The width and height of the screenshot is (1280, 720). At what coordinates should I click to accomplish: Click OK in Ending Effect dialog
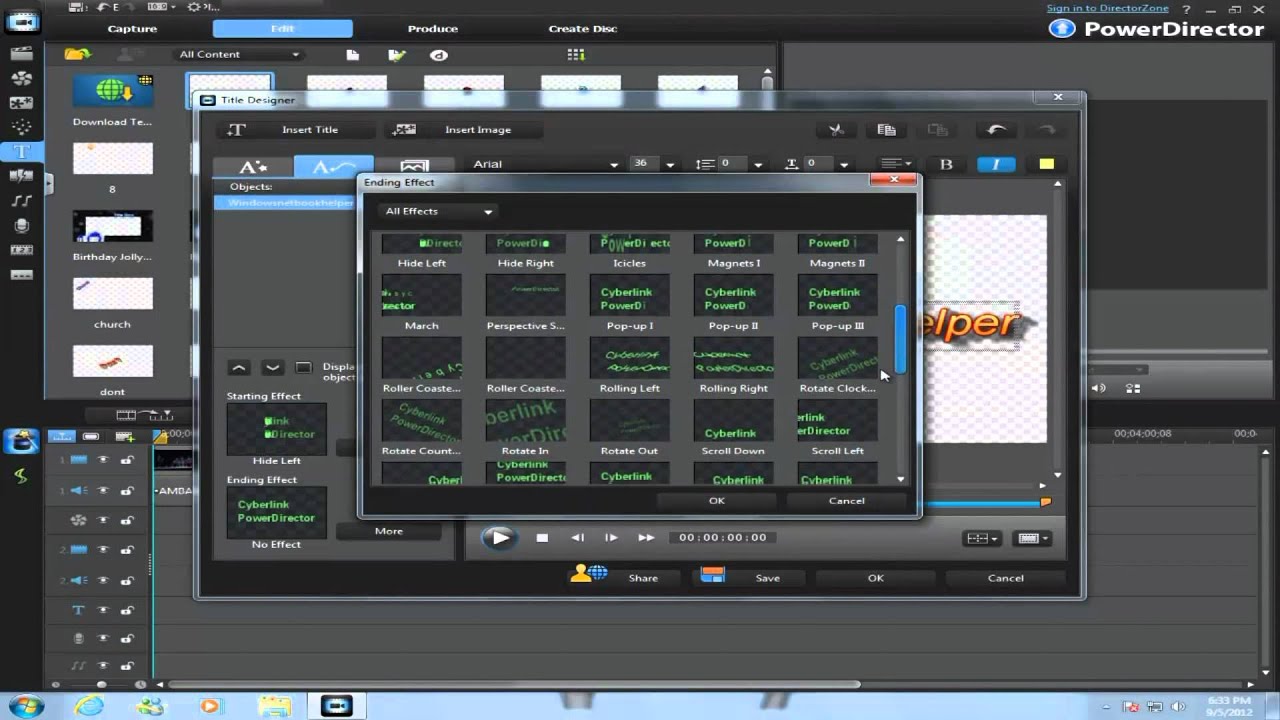click(717, 500)
